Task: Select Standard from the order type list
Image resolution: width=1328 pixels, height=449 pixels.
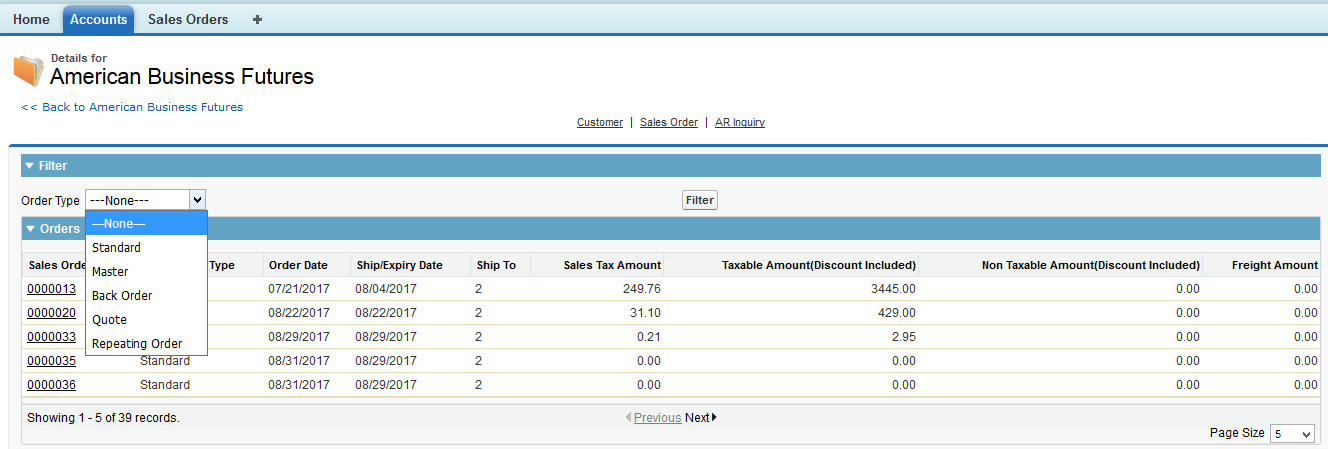Action: 116,248
